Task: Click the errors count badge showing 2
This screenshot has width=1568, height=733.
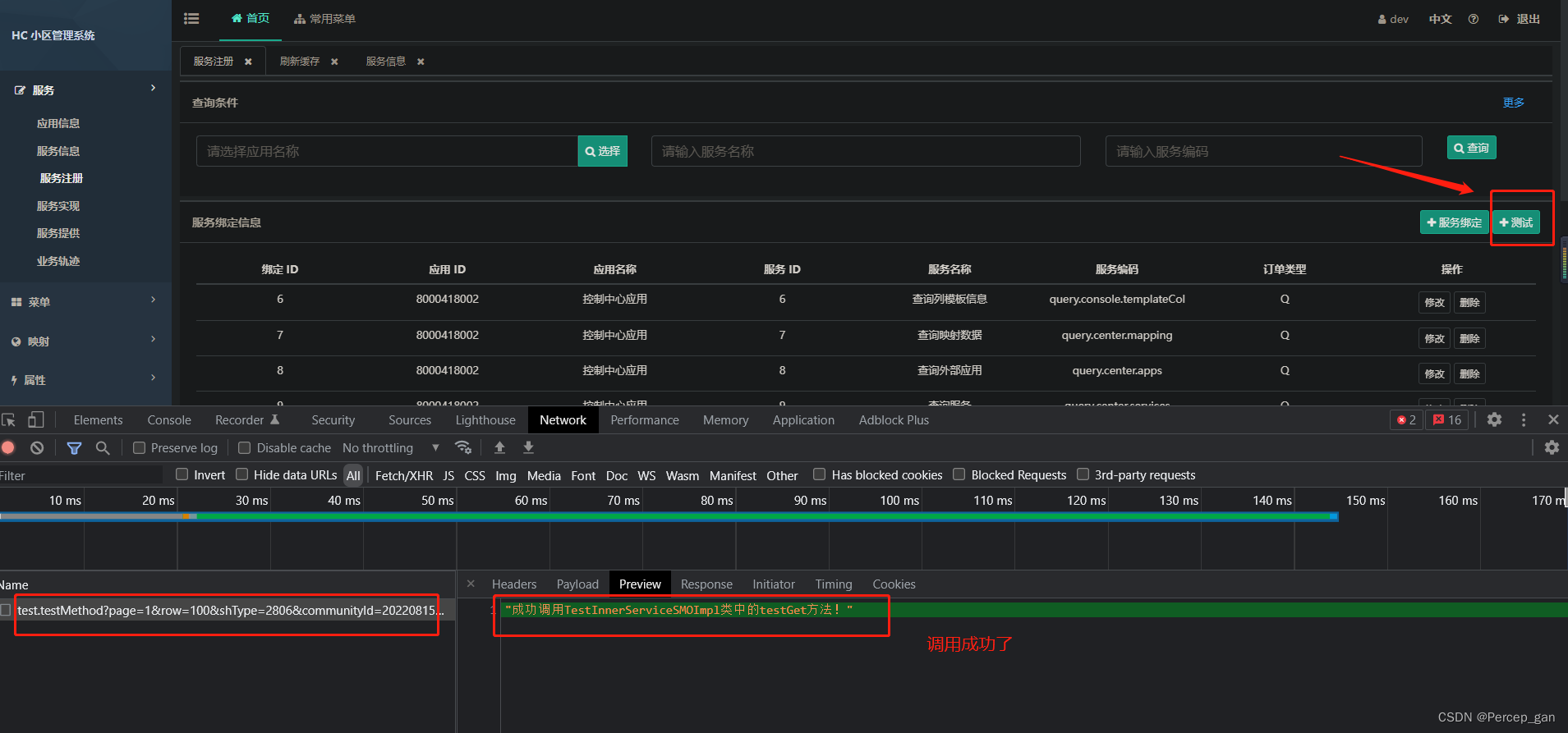Action: 1406,419
